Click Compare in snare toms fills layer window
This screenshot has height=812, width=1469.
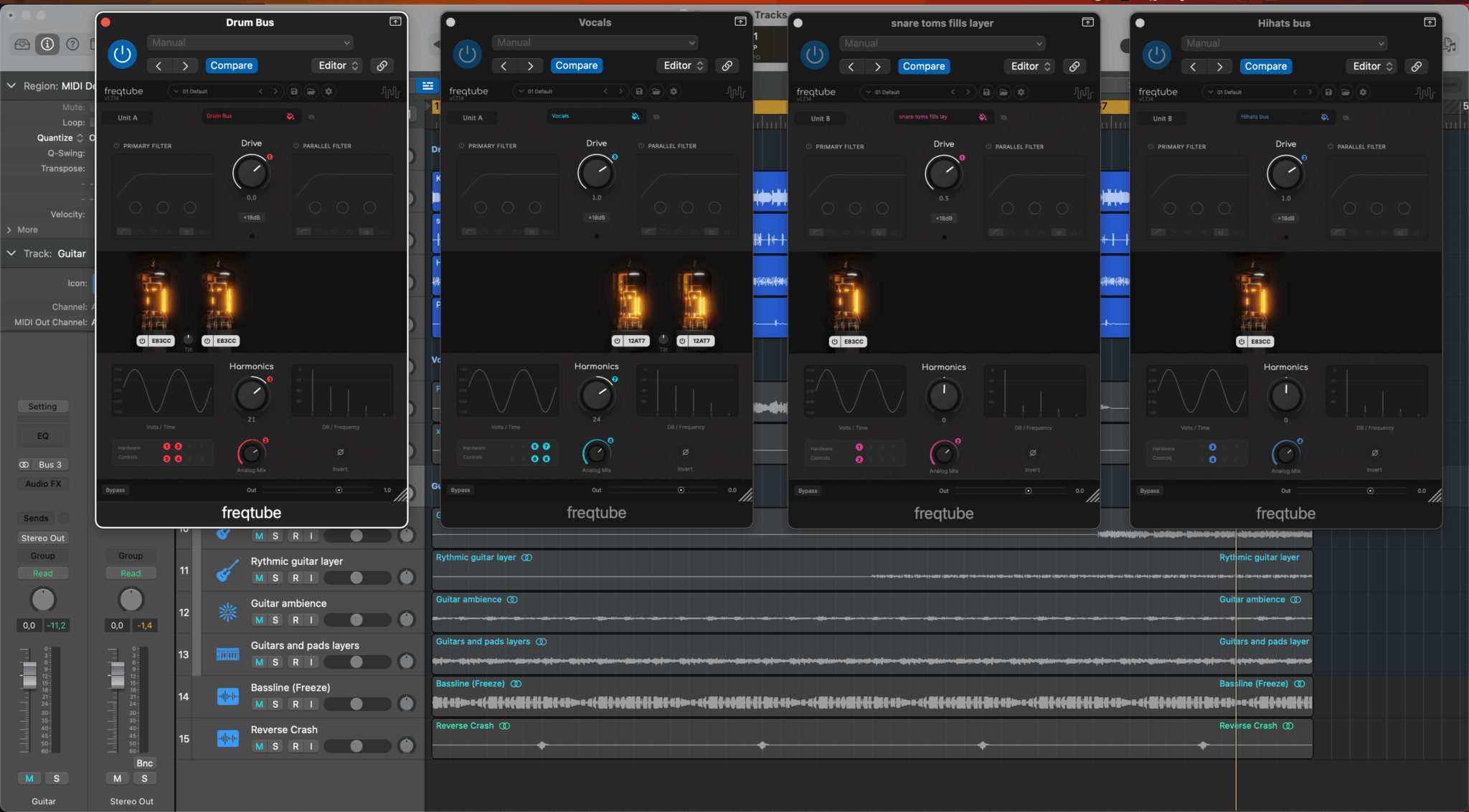[924, 66]
